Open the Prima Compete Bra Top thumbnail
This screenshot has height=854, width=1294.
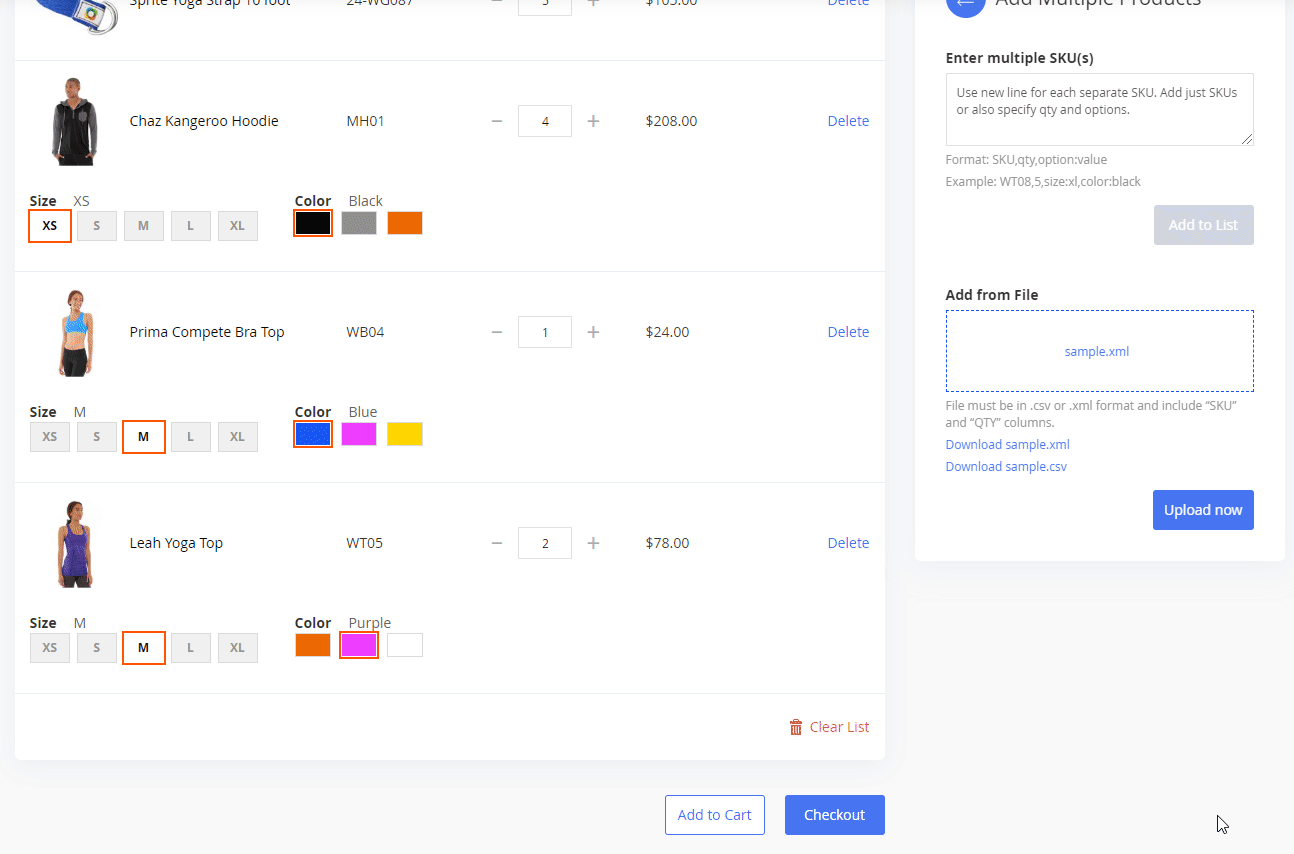click(x=75, y=332)
